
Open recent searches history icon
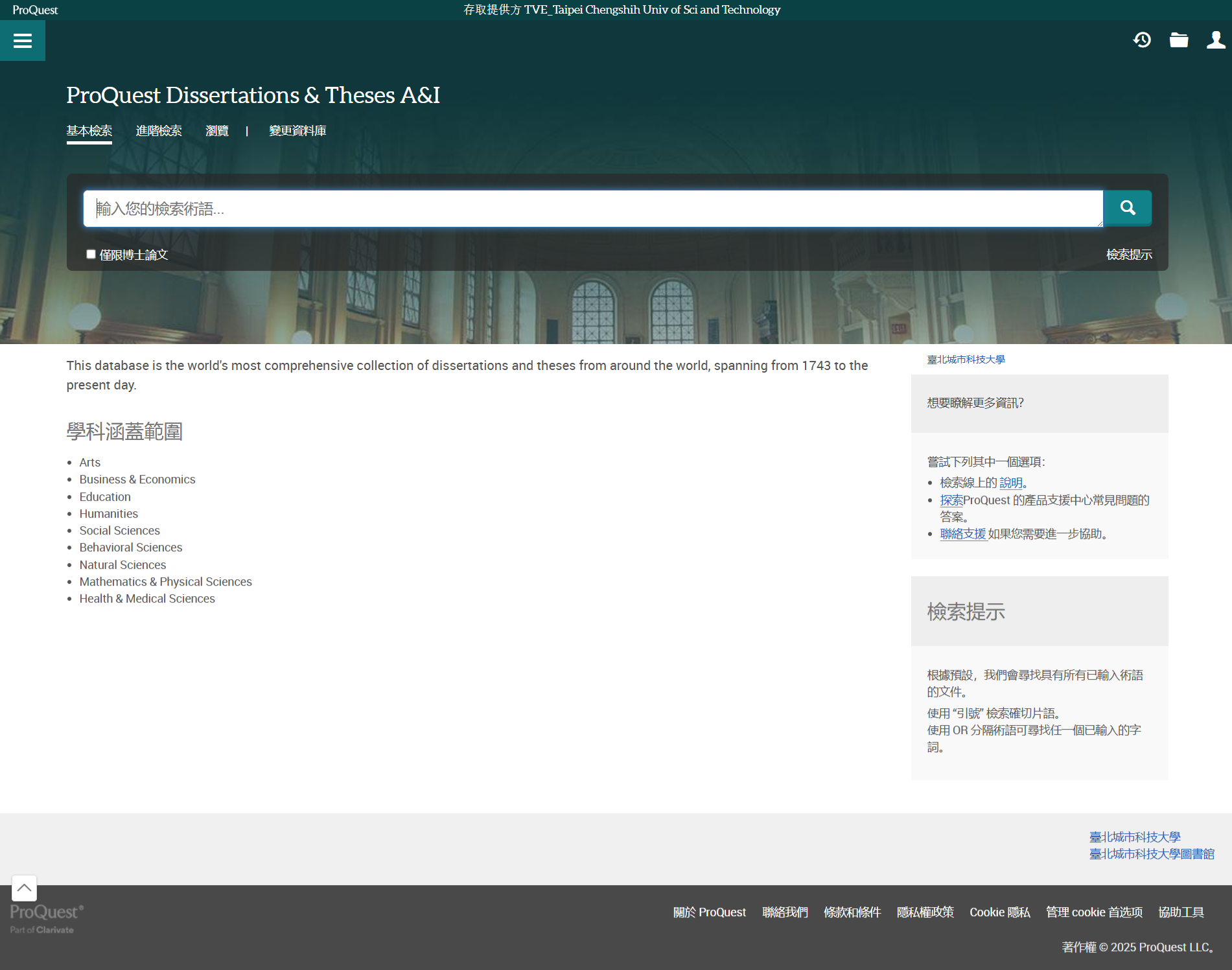tap(1142, 40)
